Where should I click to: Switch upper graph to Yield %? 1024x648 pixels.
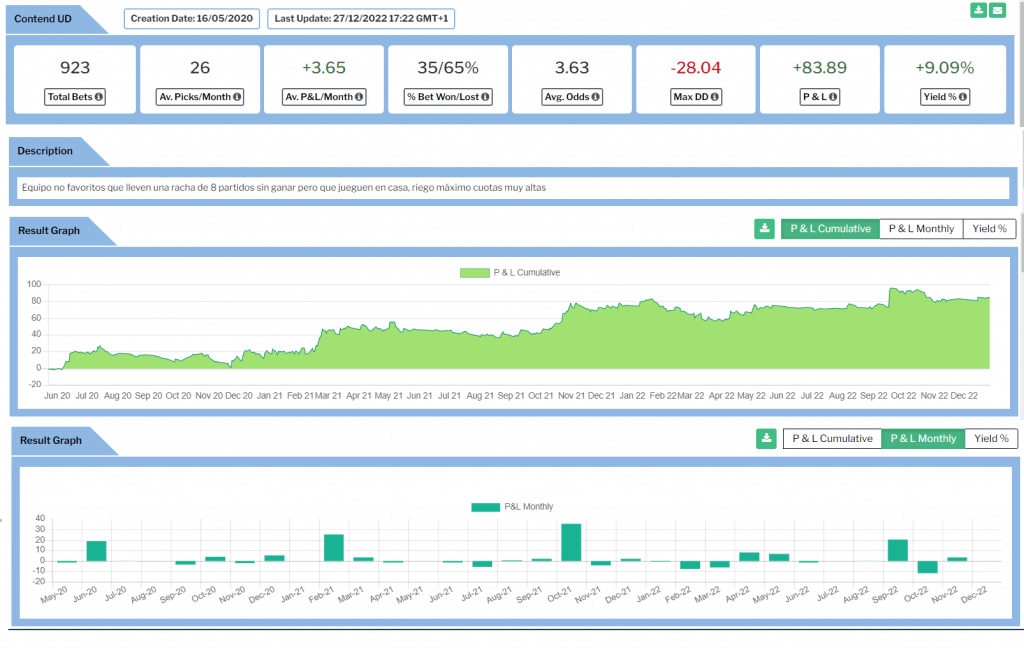tap(989, 229)
